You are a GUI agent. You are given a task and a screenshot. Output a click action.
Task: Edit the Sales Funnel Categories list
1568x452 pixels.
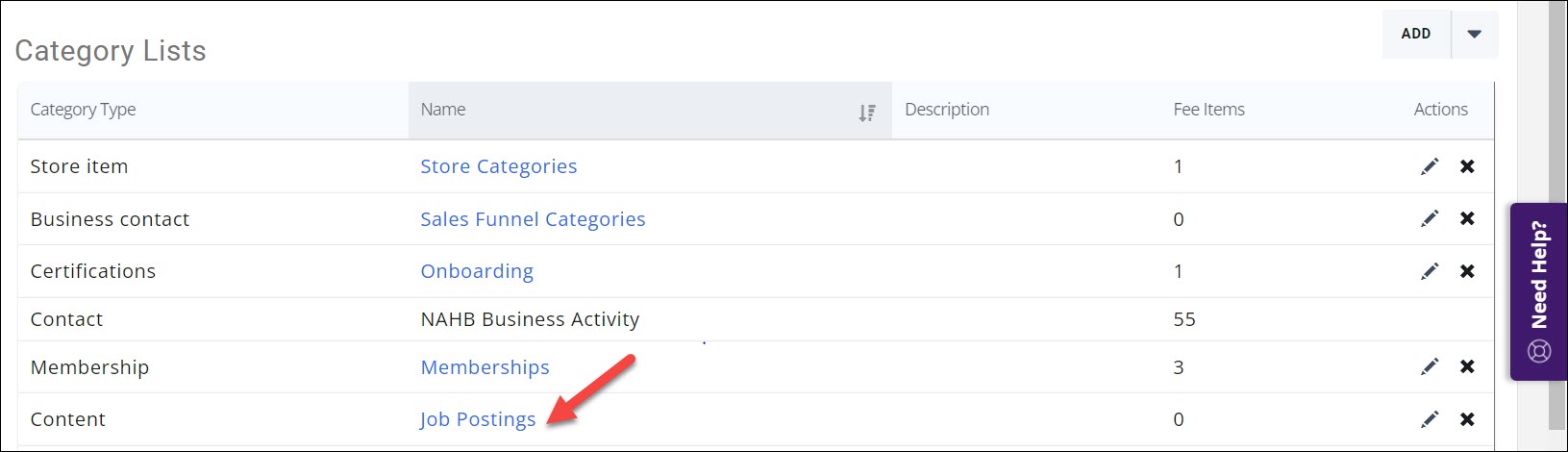1430,219
